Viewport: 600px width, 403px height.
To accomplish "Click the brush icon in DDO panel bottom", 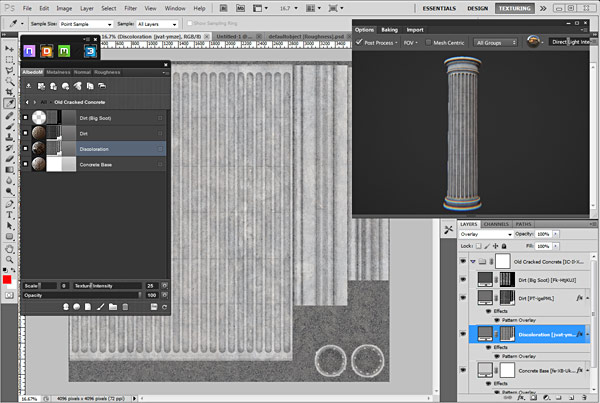I will pyautogui.click(x=101, y=307).
